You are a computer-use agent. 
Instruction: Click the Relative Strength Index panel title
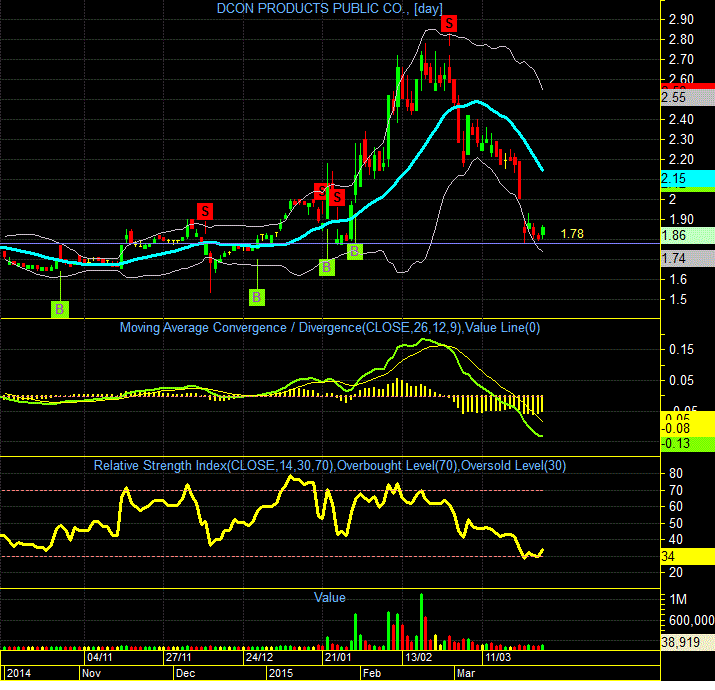tap(330, 466)
